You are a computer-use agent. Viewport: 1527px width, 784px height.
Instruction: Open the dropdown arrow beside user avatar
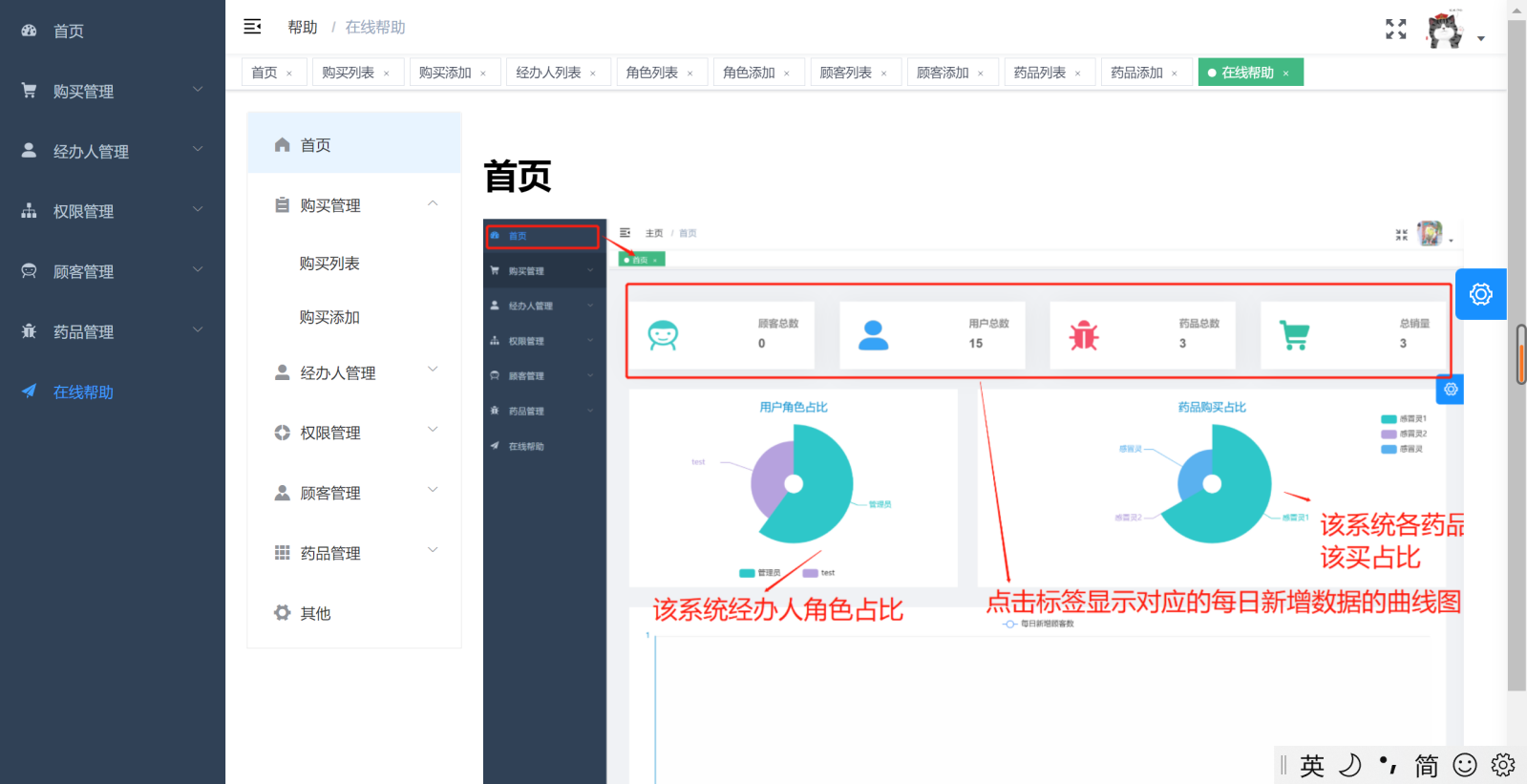(x=1481, y=39)
